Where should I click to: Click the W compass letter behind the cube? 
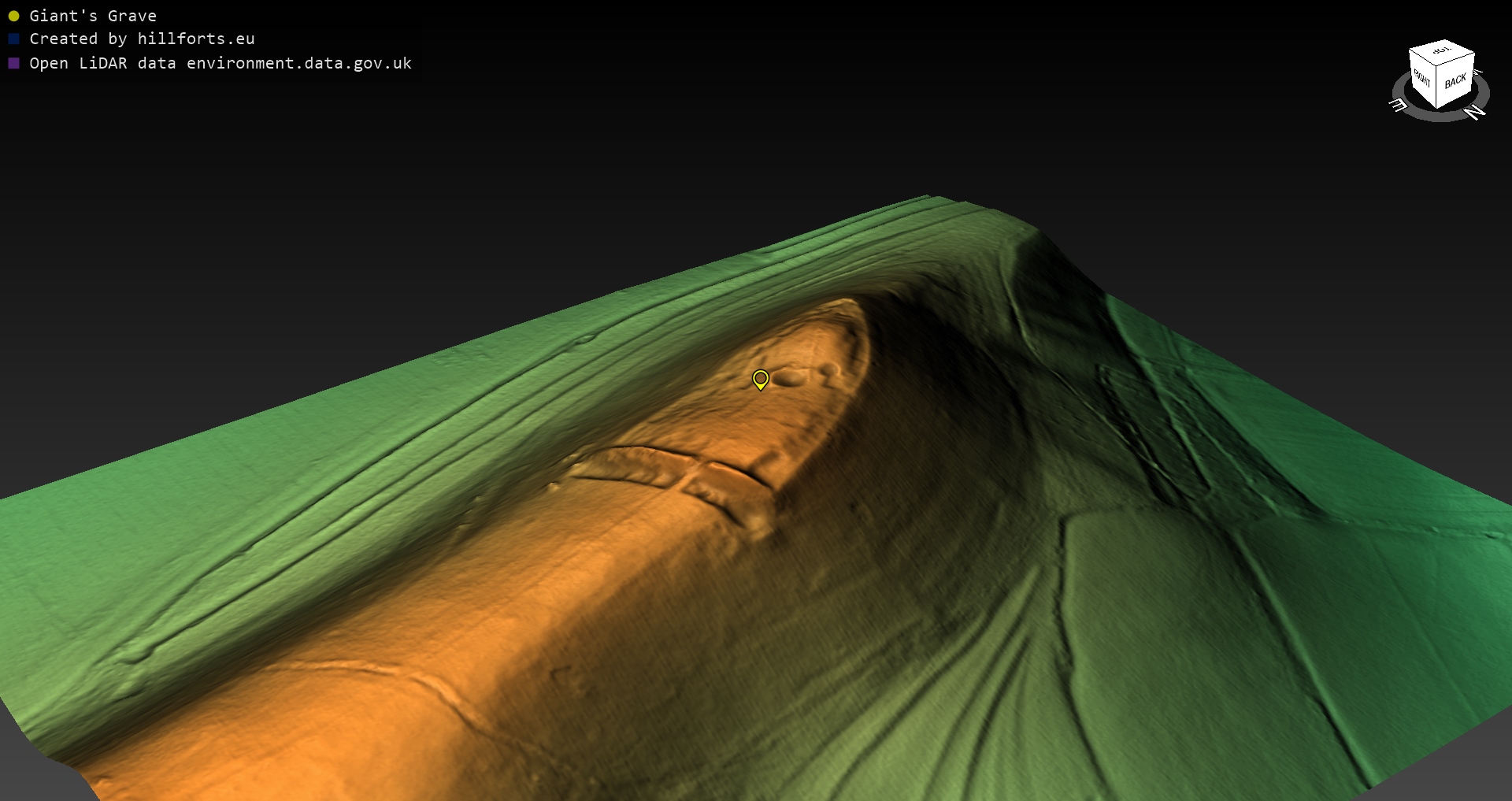1478,72
